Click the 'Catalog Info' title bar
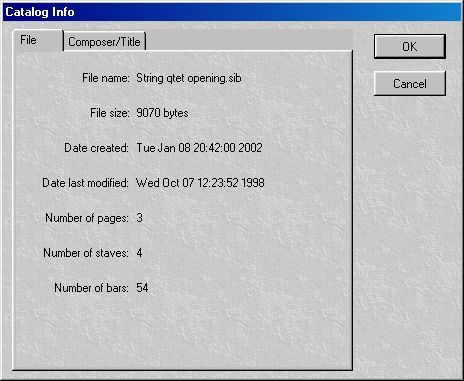 click(232, 12)
